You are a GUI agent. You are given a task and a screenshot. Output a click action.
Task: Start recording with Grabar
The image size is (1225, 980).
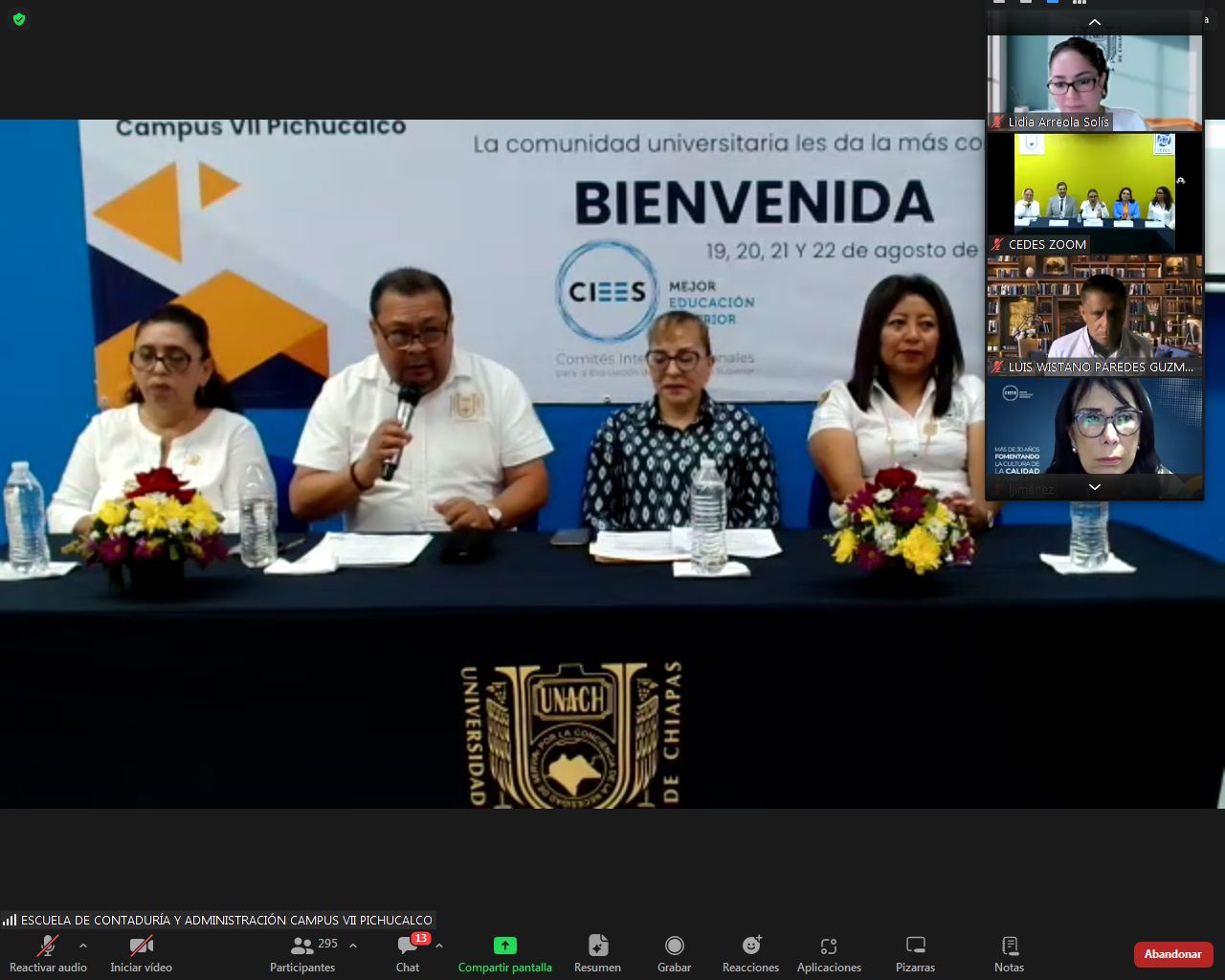pos(674,953)
